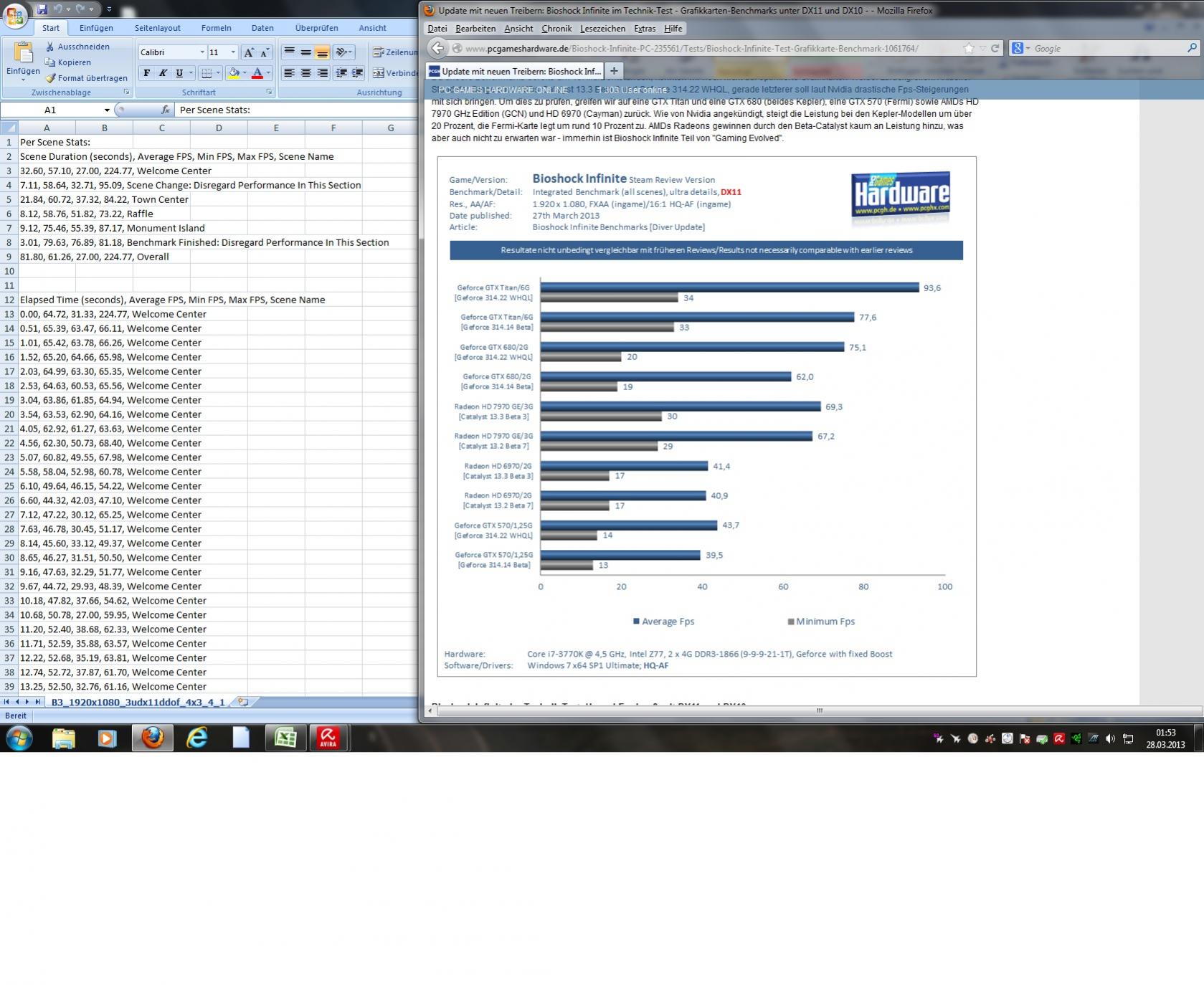Switch to Einfügen ribbon tab
The image size is (1204, 985).
tap(96, 28)
